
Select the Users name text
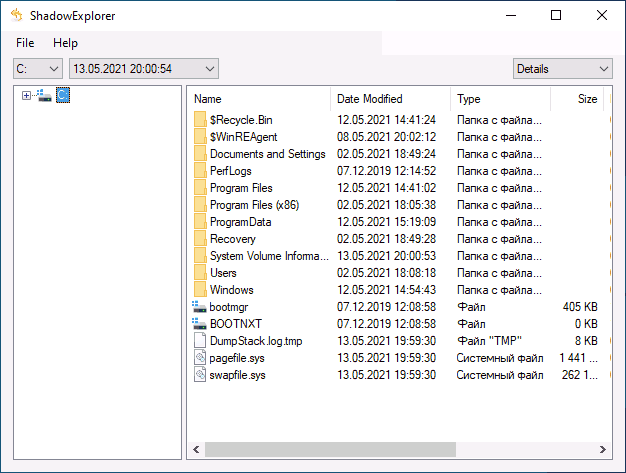223,273
